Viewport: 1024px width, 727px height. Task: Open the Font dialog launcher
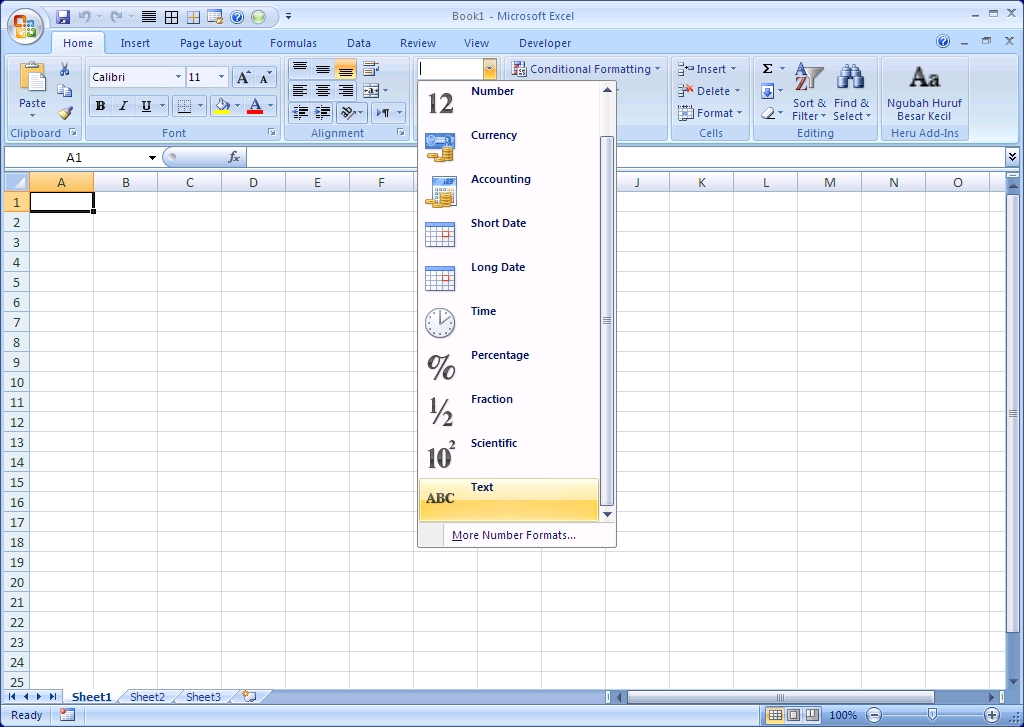click(x=271, y=133)
